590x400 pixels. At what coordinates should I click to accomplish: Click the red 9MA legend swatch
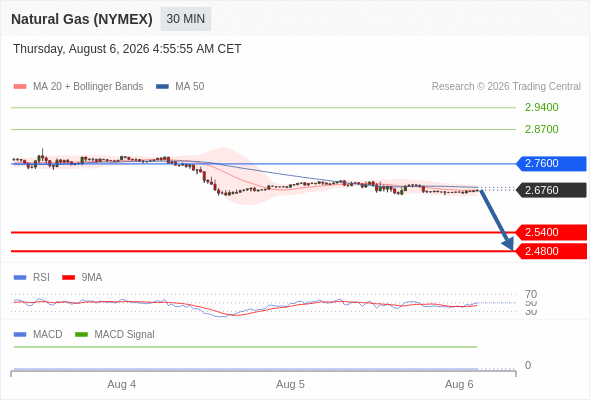point(68,278)
